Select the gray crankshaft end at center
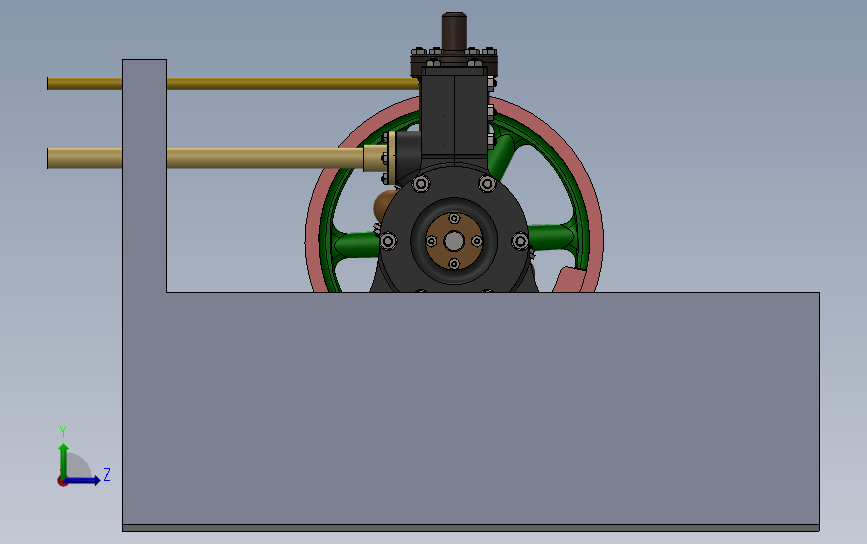867x544 pixels. click(x=454, y=241)
